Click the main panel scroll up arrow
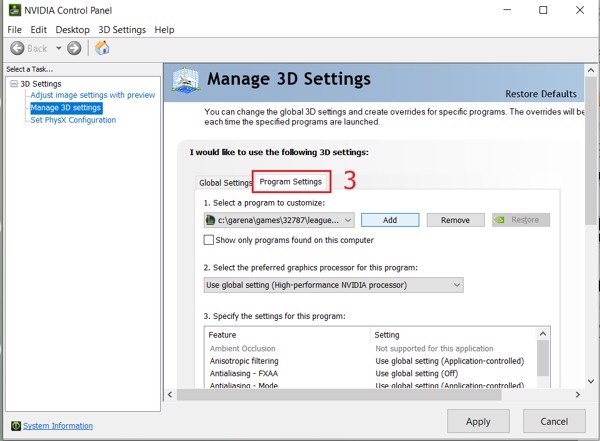 pyautogui.click(x=591, y=70)
